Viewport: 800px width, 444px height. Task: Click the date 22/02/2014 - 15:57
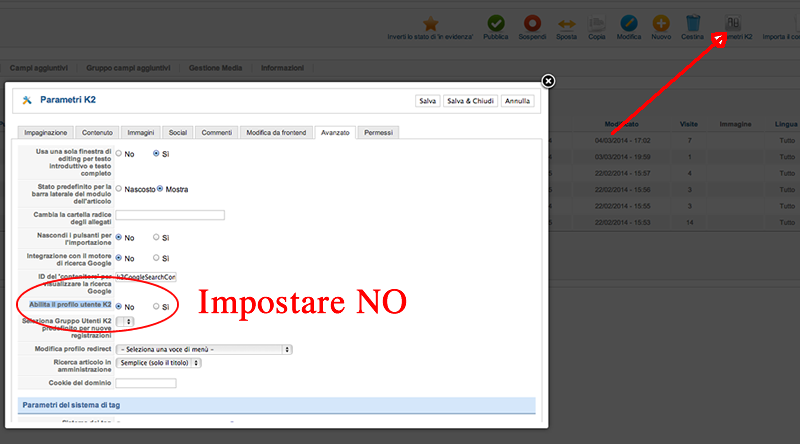[622, 173]
